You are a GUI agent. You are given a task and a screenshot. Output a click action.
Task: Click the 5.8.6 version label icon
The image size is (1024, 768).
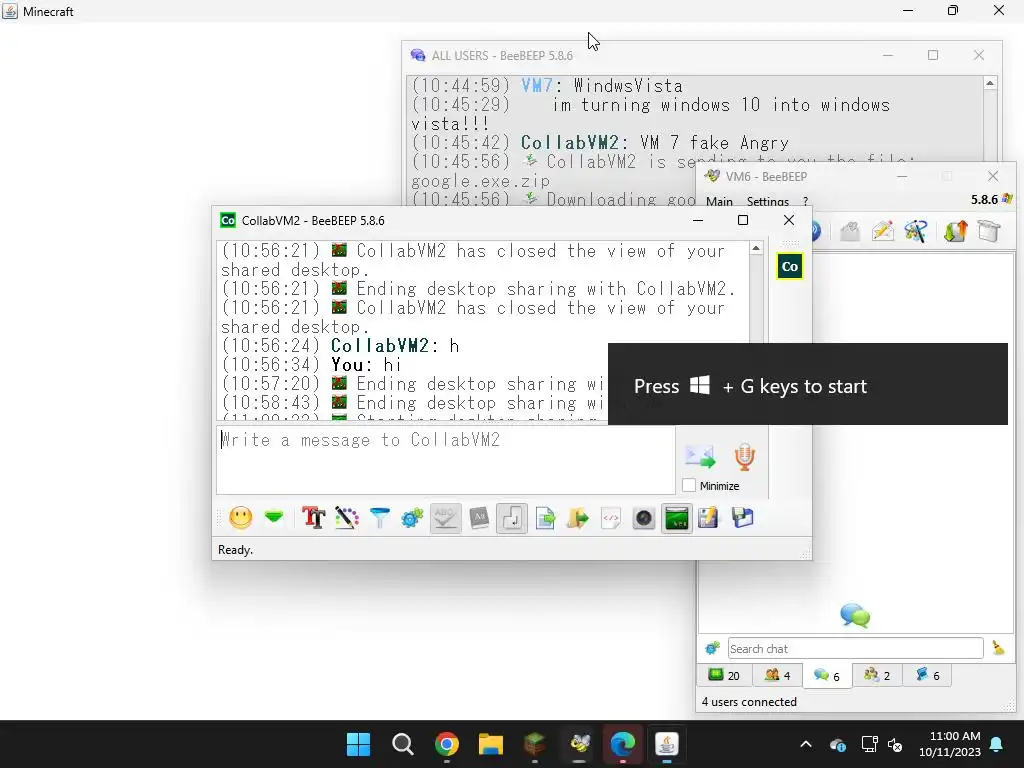tap(1008, 199)
